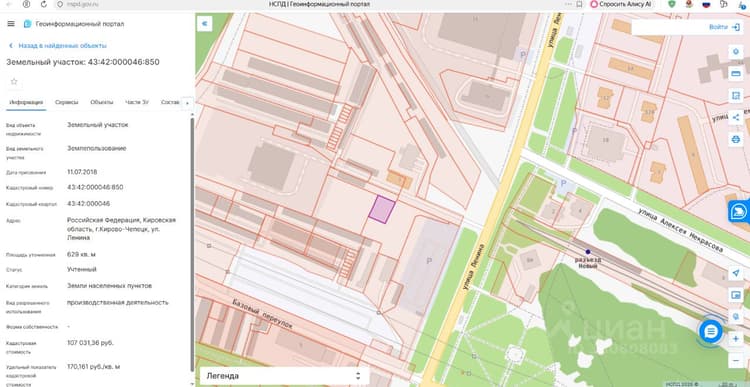The image size is (750, 387).
Task: Click the Геоинформационный портал logo
Action: 27,23
